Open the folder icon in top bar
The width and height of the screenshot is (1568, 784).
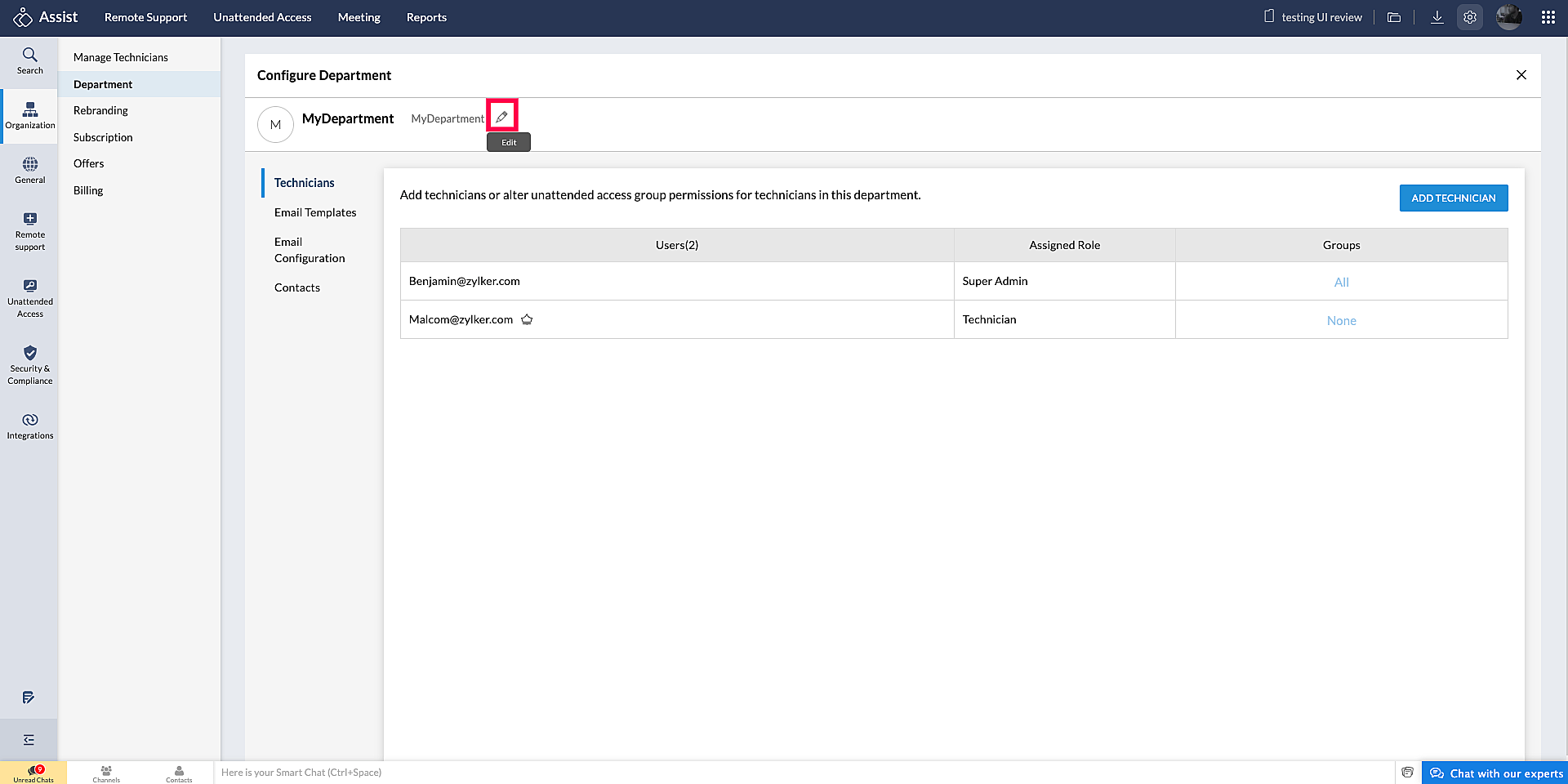tap(1394, 17)
